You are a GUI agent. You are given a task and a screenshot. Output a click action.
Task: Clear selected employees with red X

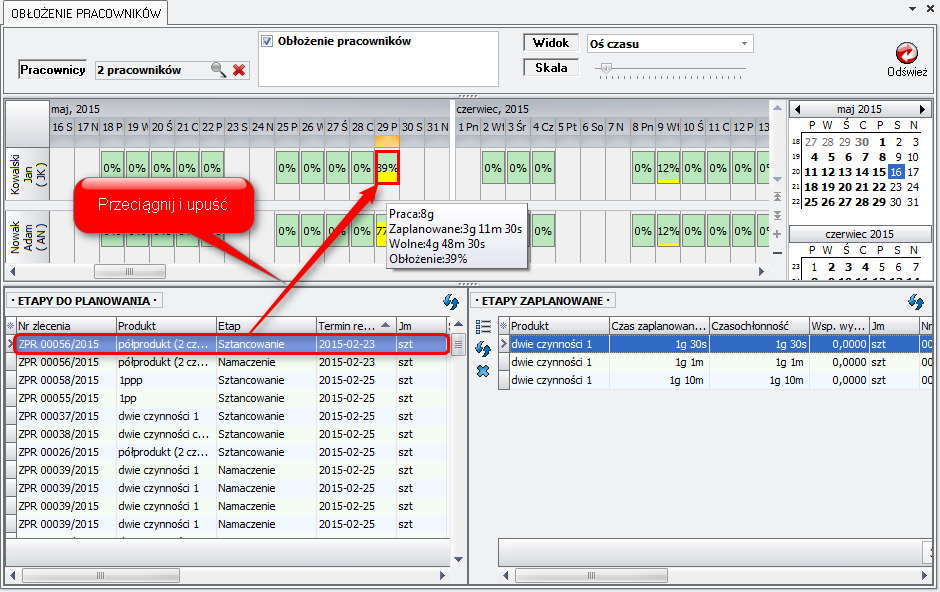pyautogui.click(x=239, y=70)
